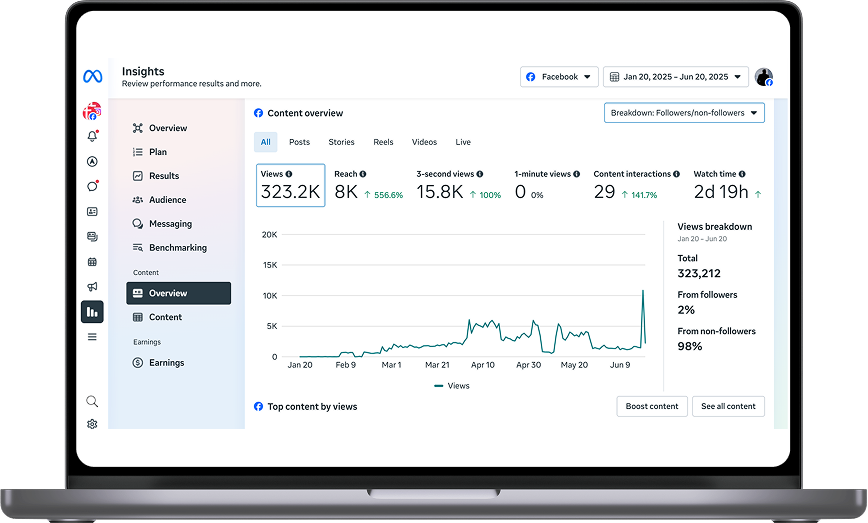Open the hamburger All tools menu
The width and height of the screenshot is (868, 523).
click(92, 337)
